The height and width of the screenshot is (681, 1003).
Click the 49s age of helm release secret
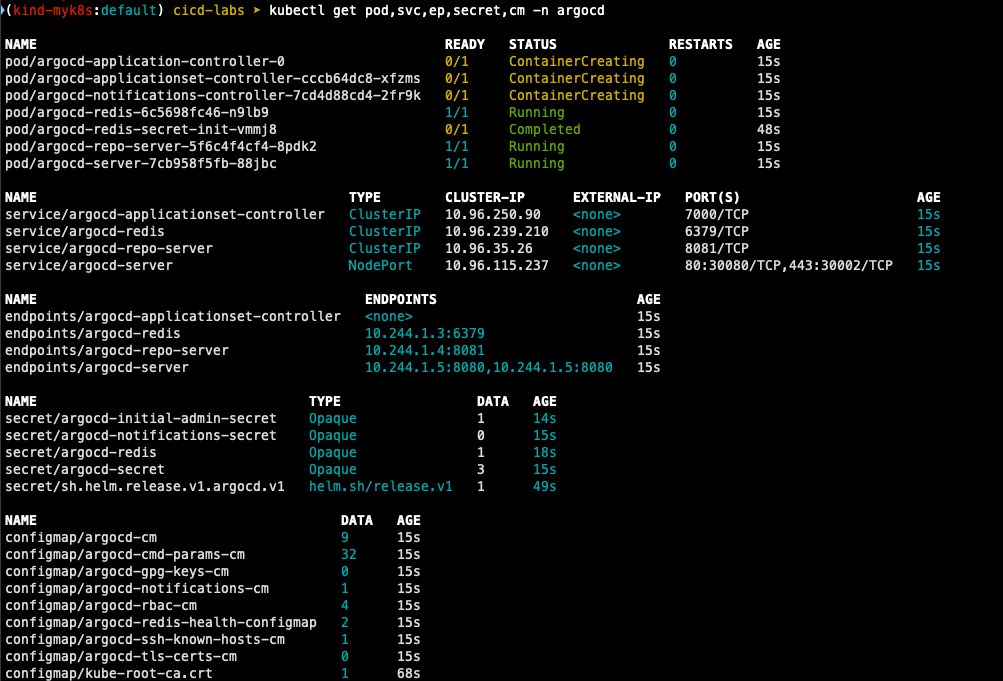pos(544,487)
